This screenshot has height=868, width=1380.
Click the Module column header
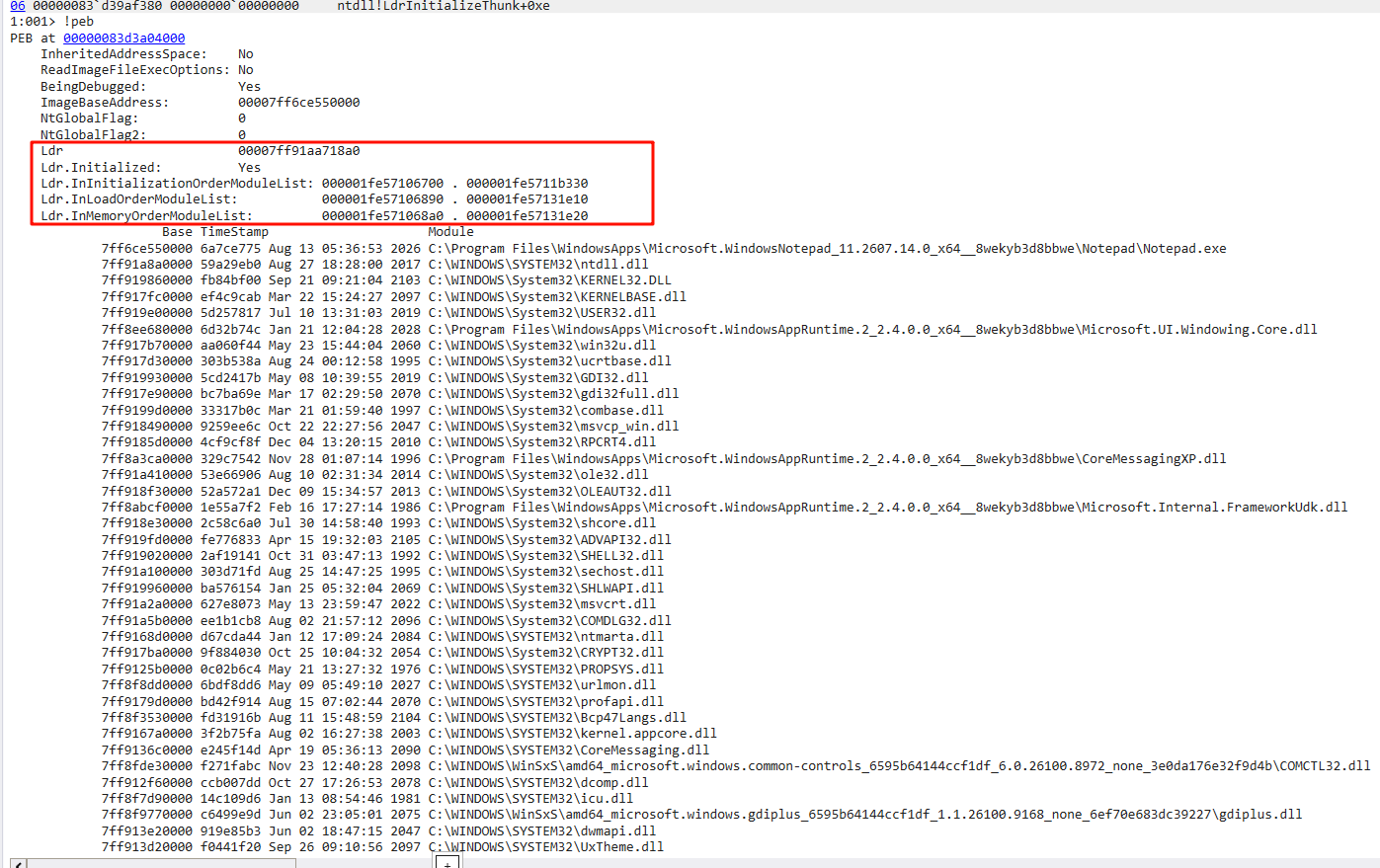(450, 232)
